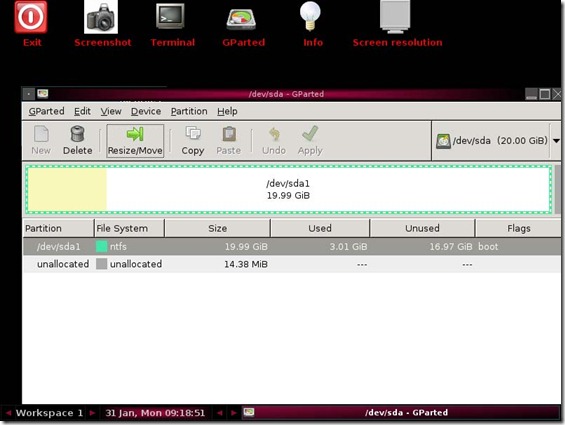Open the Screenshot camera icon
Screen dimensions: 565x425
101,17
